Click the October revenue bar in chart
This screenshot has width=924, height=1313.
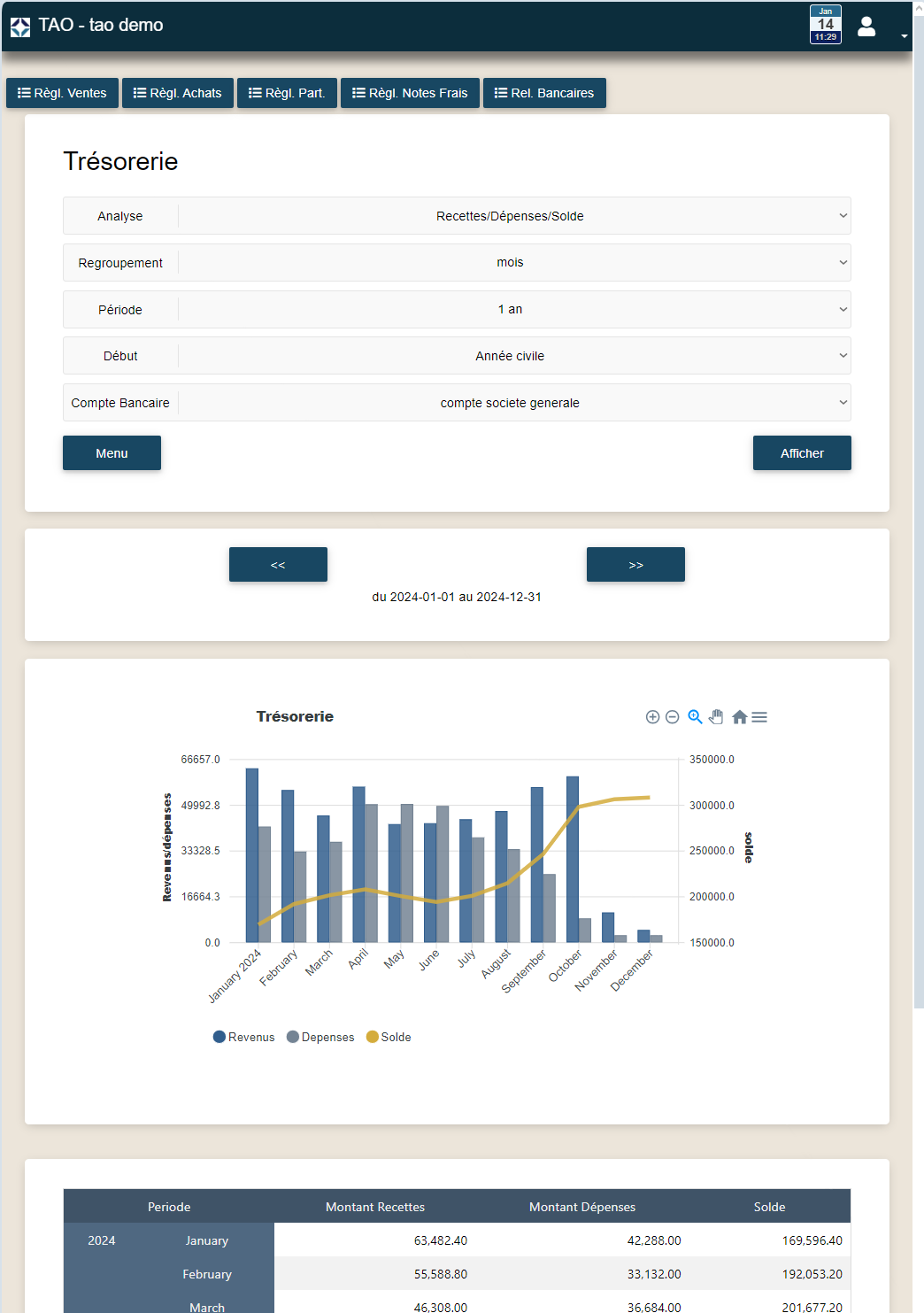point(573,859)
